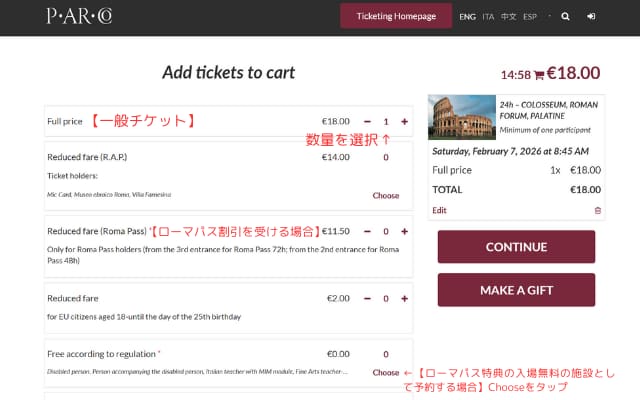
Task: Open the search icon in header
Action: (x=565, y=17)
